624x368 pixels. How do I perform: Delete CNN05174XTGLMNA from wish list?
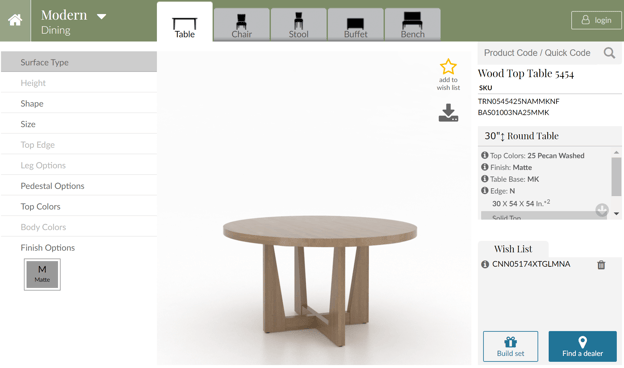tap(601, 265)
